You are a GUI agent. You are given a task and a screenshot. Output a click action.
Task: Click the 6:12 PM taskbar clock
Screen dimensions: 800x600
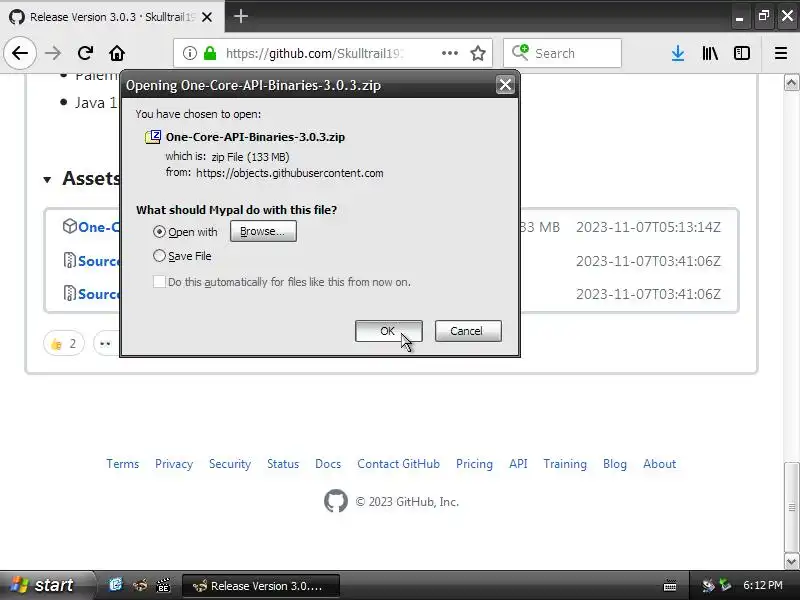pos(763,585)
